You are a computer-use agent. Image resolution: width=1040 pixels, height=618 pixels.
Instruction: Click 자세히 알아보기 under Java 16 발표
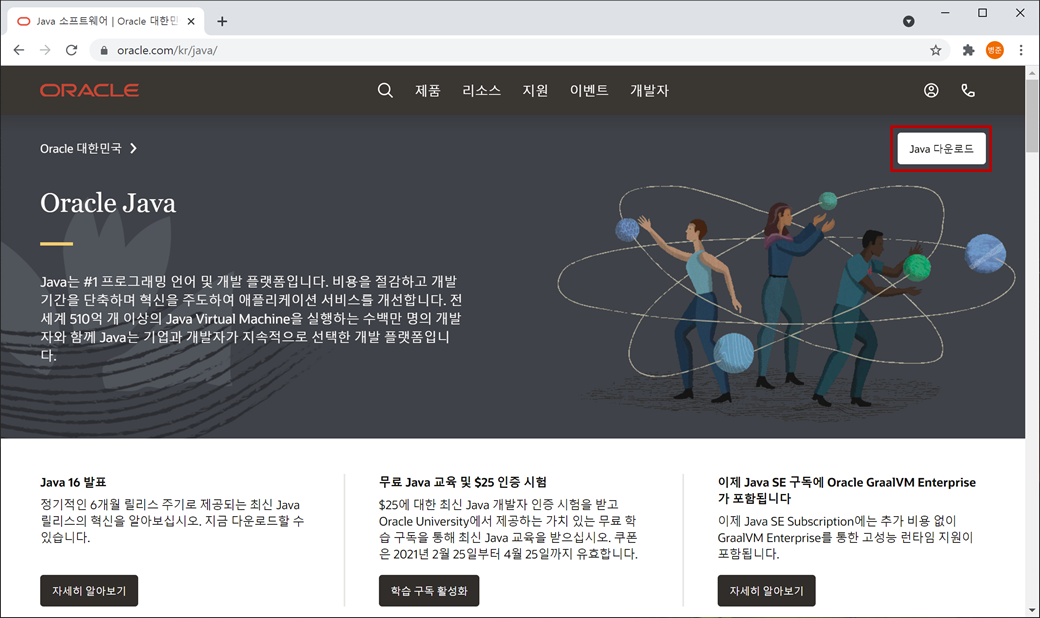coord(89,590)
